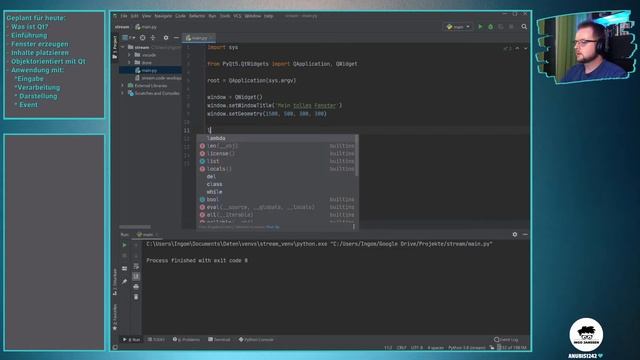
Task: Expand the 'done' folder in project tree
Action: tap(129, 62)
